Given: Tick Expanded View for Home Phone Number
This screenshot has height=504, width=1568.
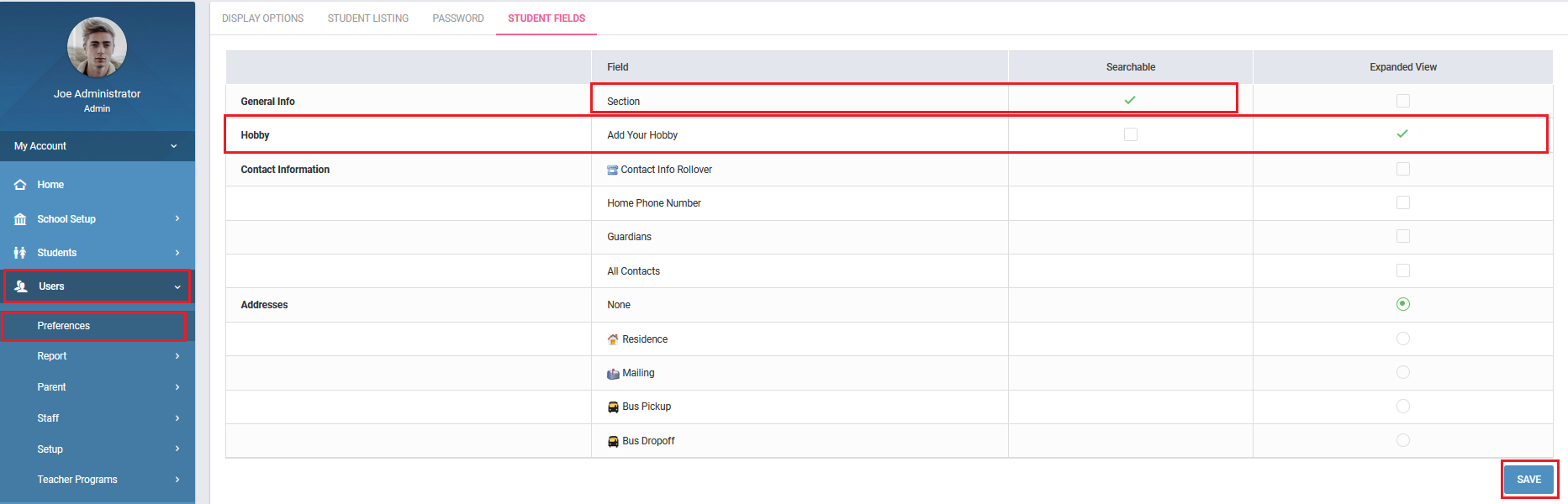Looking at the screenshot, I should click(x=1403, y=202).
